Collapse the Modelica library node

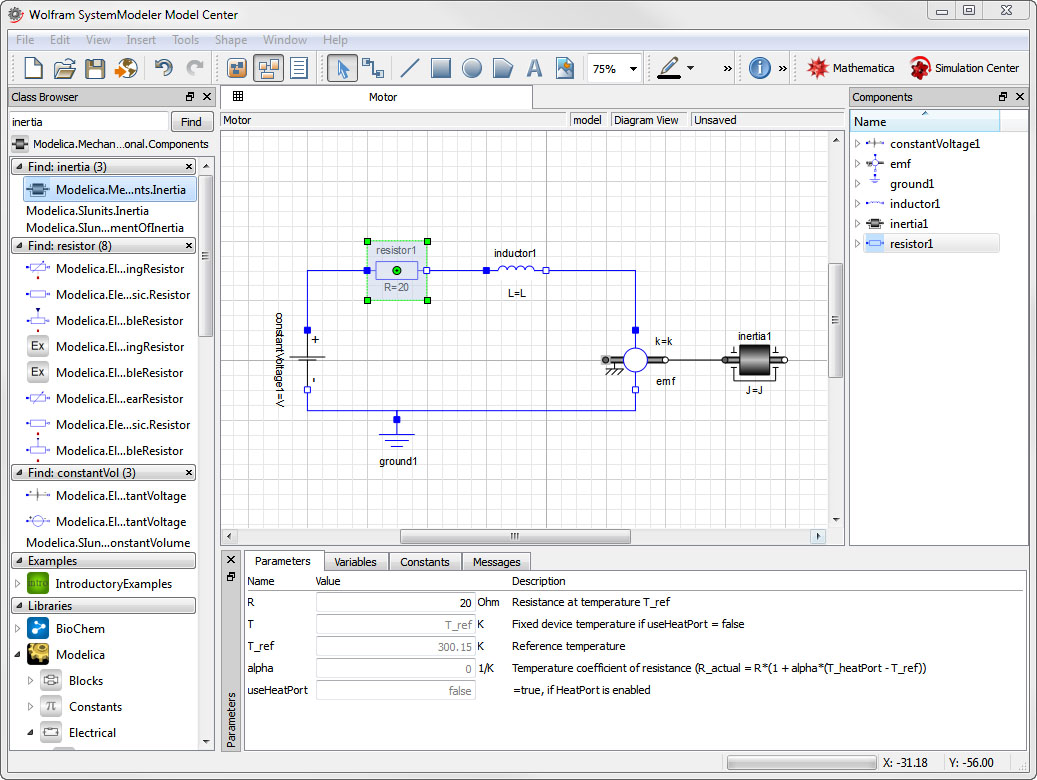[18, 654]
